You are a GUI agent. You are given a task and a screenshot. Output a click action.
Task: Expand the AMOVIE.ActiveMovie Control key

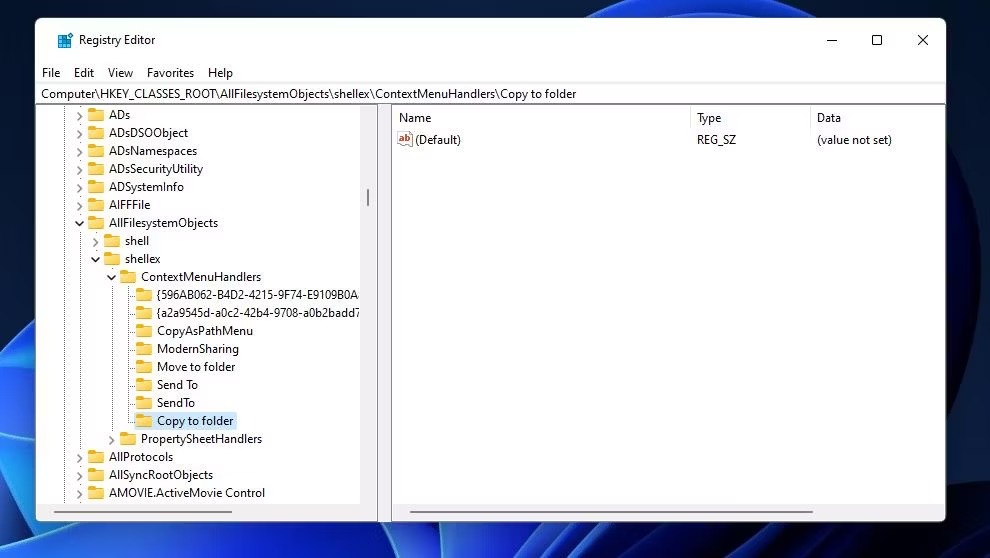[79, 493]
